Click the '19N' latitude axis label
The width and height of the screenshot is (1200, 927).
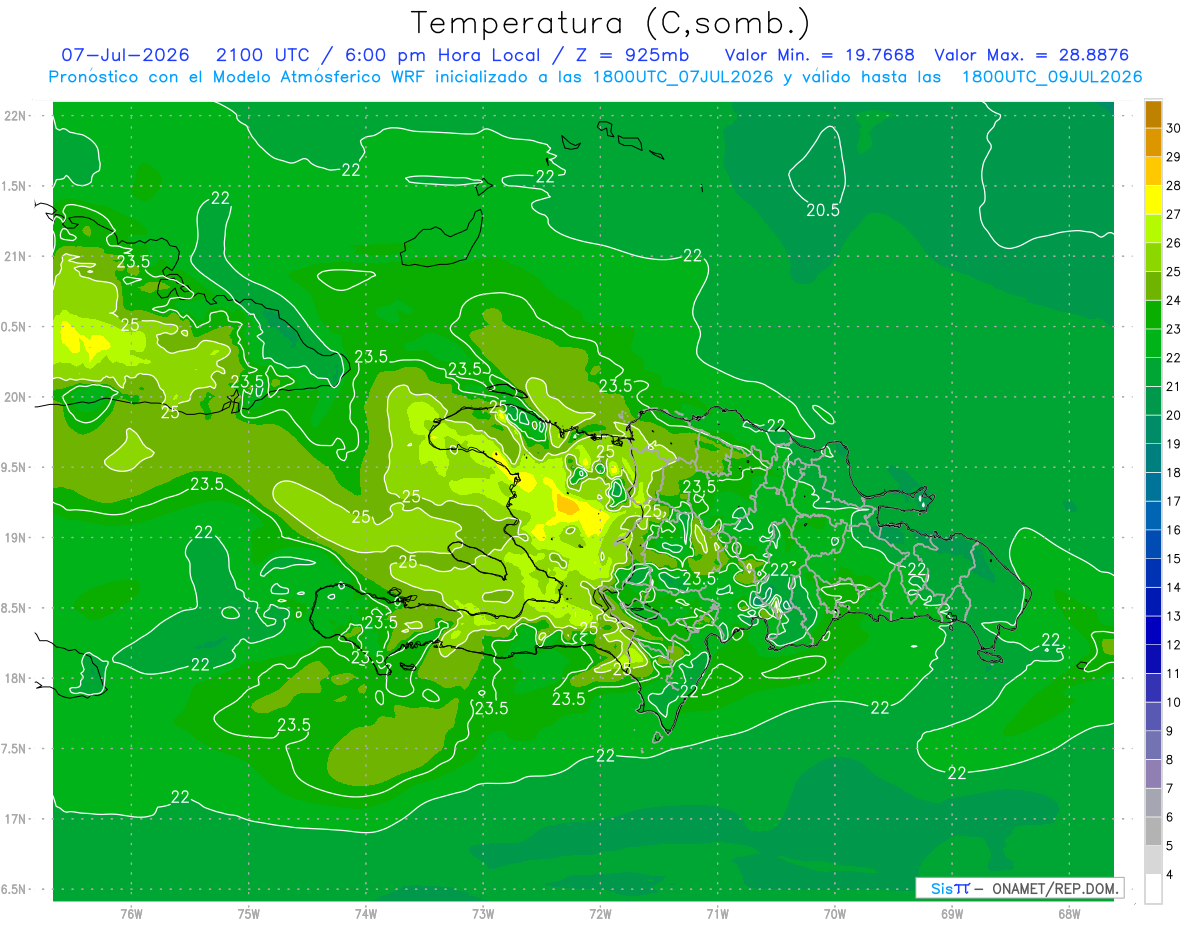(16, 538)
